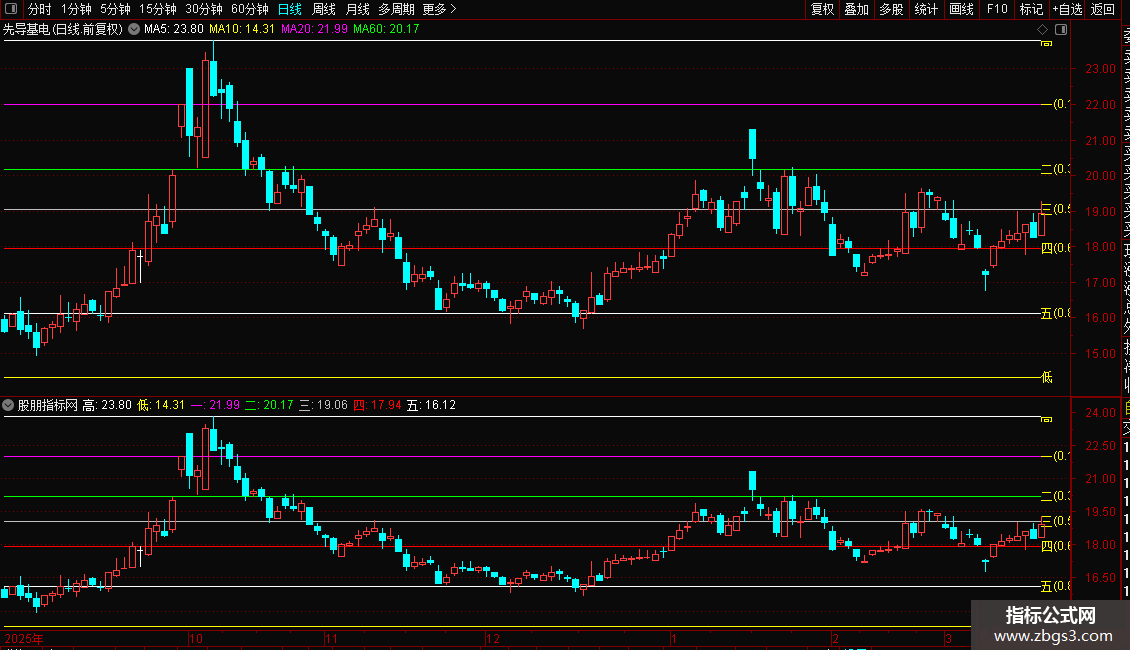Image resolution: width=1130 pixels, height=650 pixels.
Task: Click the 股朋指标网 indicator name
Action: point(48,405)
